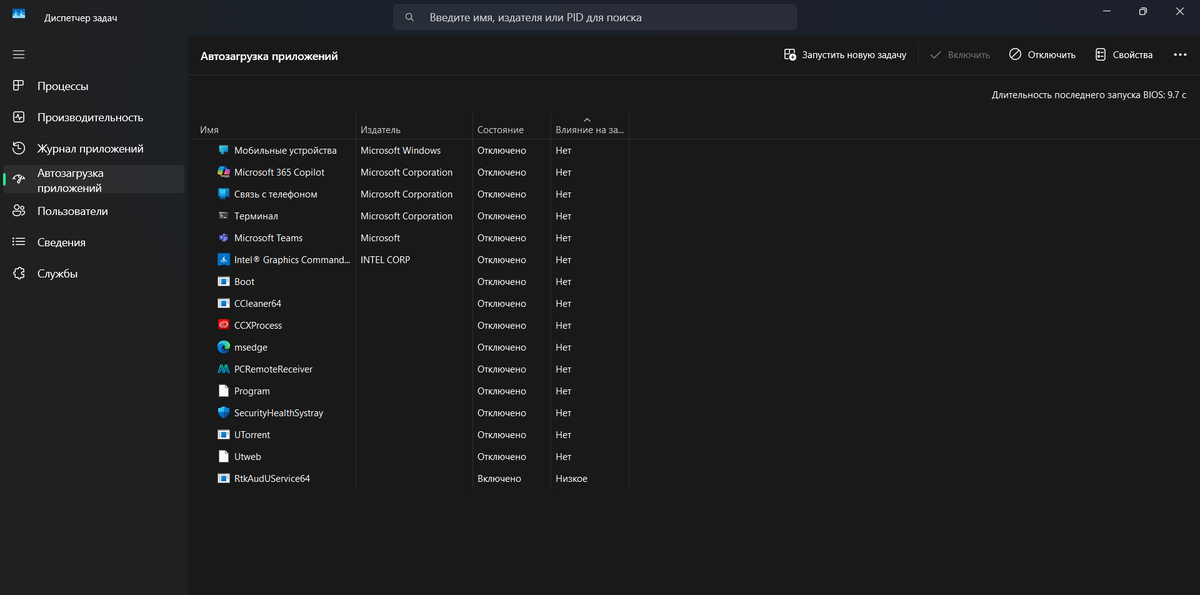Click the Task Manager app icon in title bar
This screenshot has width=1200, height=595.
(x=19, y=16)
